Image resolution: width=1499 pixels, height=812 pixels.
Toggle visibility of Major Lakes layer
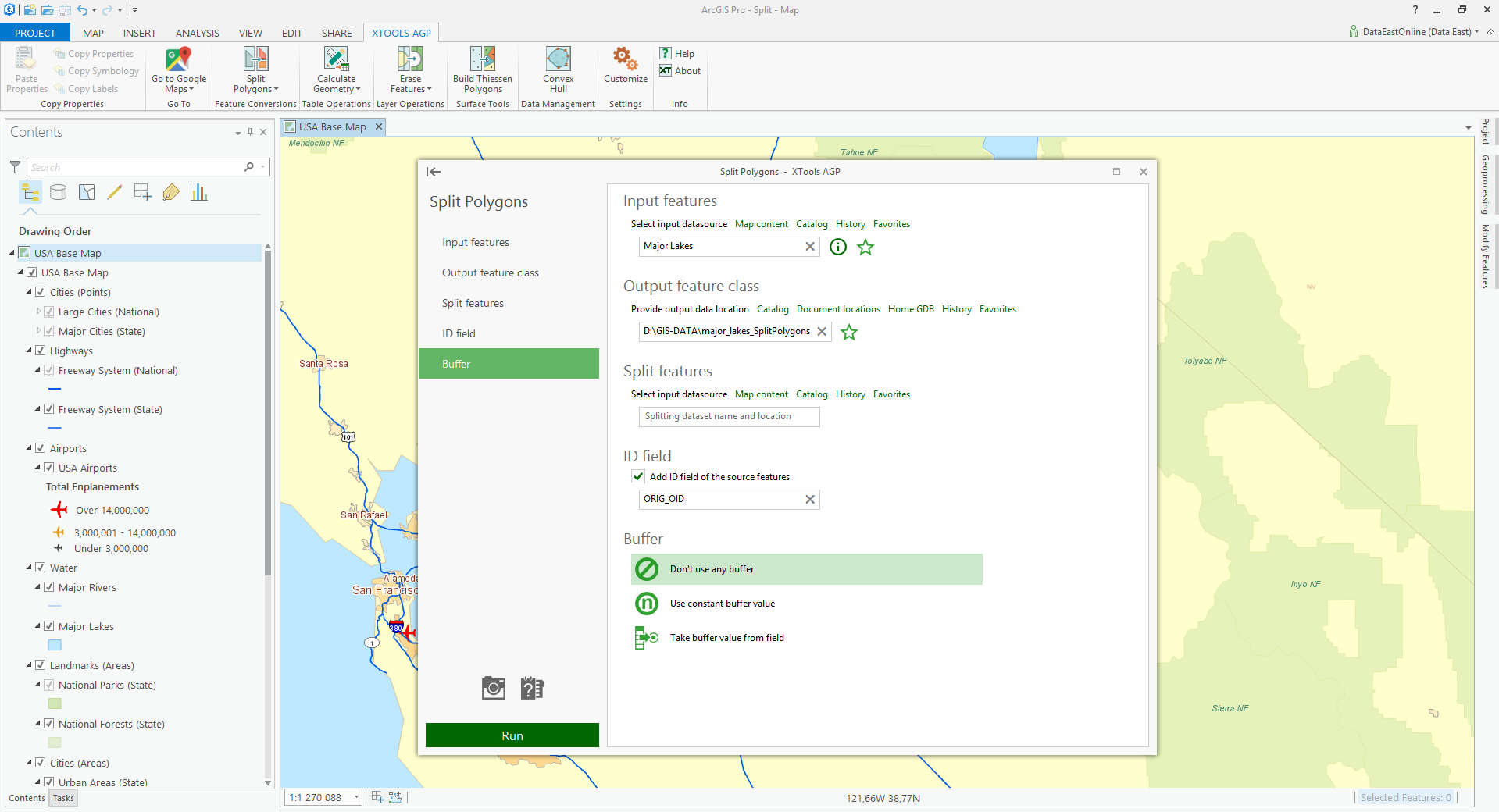[49, 626]
